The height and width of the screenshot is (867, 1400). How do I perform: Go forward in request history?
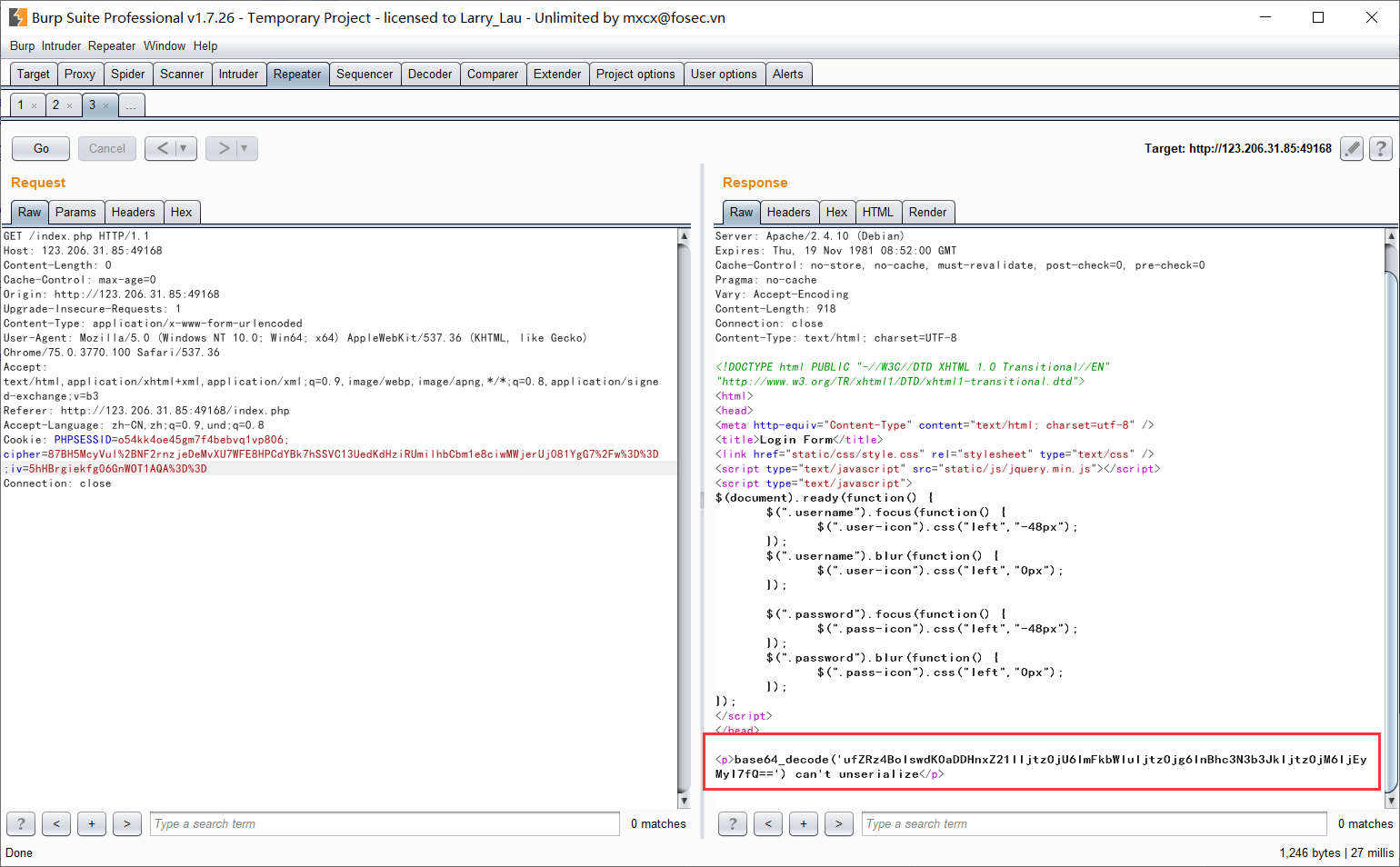coord(223,148)
